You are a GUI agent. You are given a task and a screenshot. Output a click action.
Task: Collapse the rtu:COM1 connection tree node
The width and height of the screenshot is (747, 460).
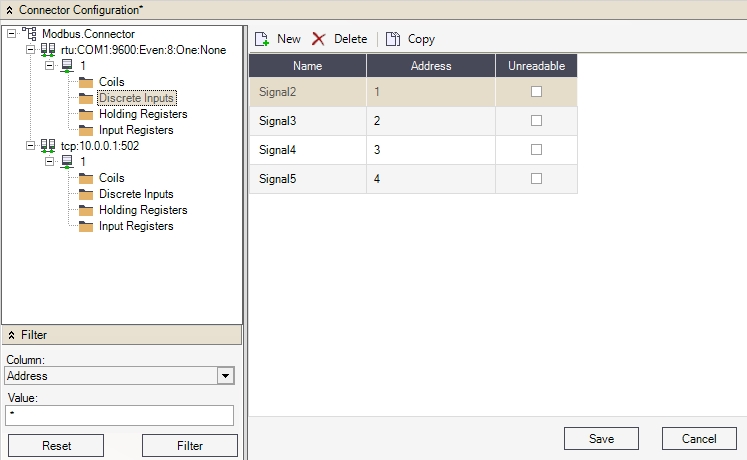click(x=31, y=50)
